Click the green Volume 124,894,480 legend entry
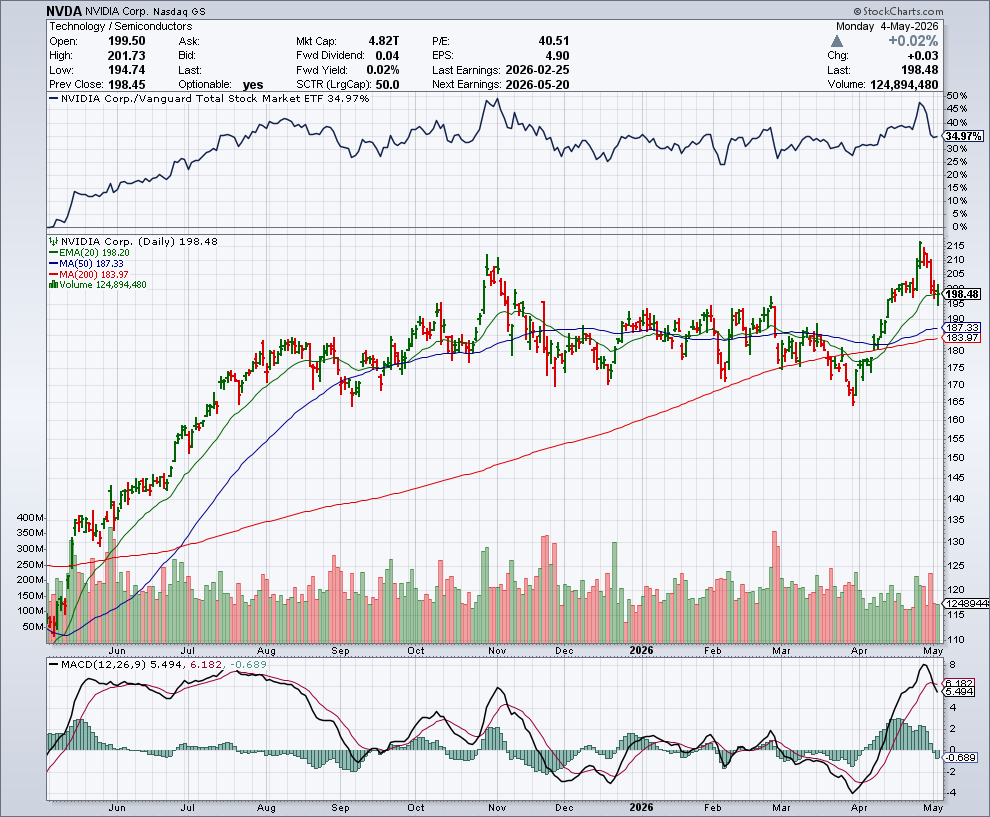The width and height of the screenshot is (990, 817). pos(98,285)
